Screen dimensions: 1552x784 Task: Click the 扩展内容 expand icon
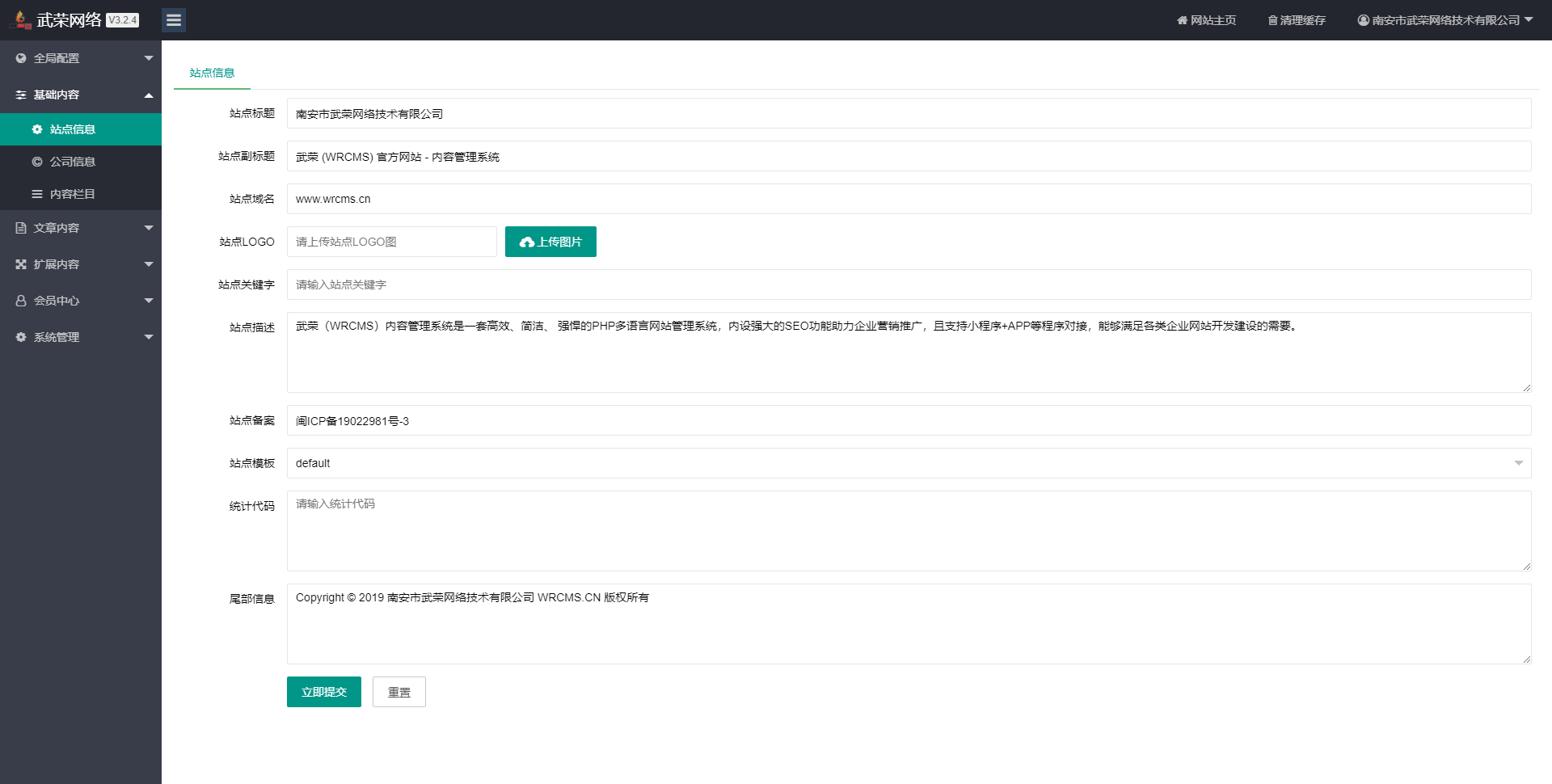21,264
